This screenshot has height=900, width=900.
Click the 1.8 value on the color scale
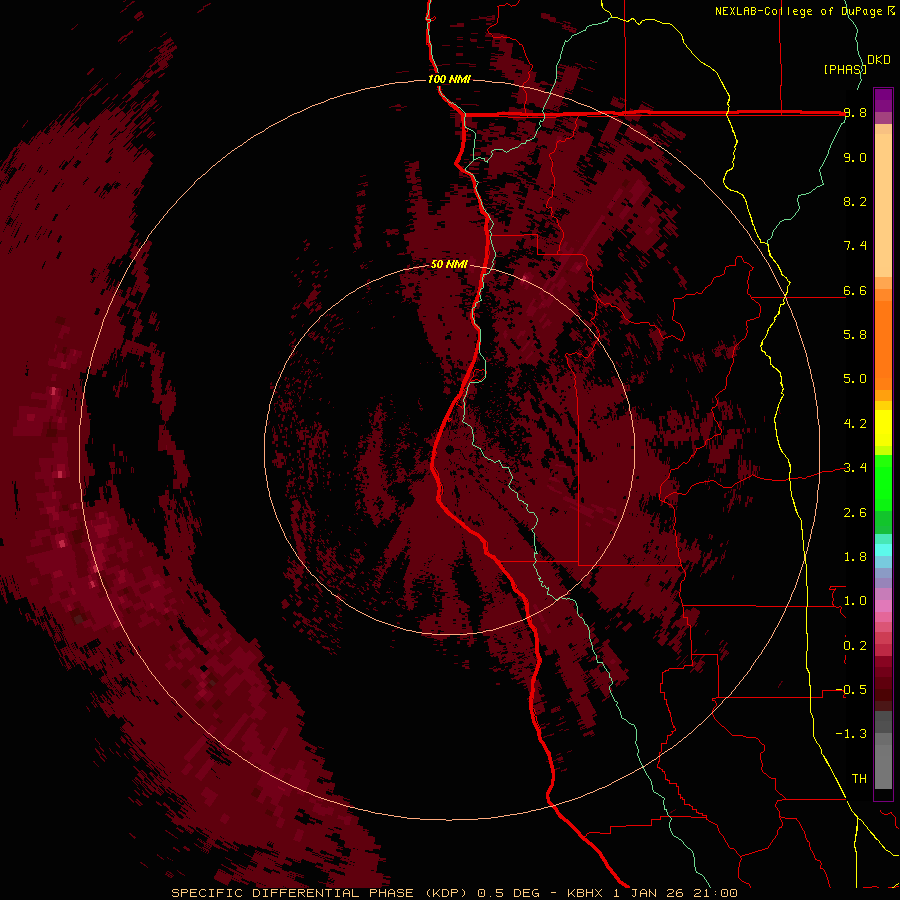(x=855, y=557)
